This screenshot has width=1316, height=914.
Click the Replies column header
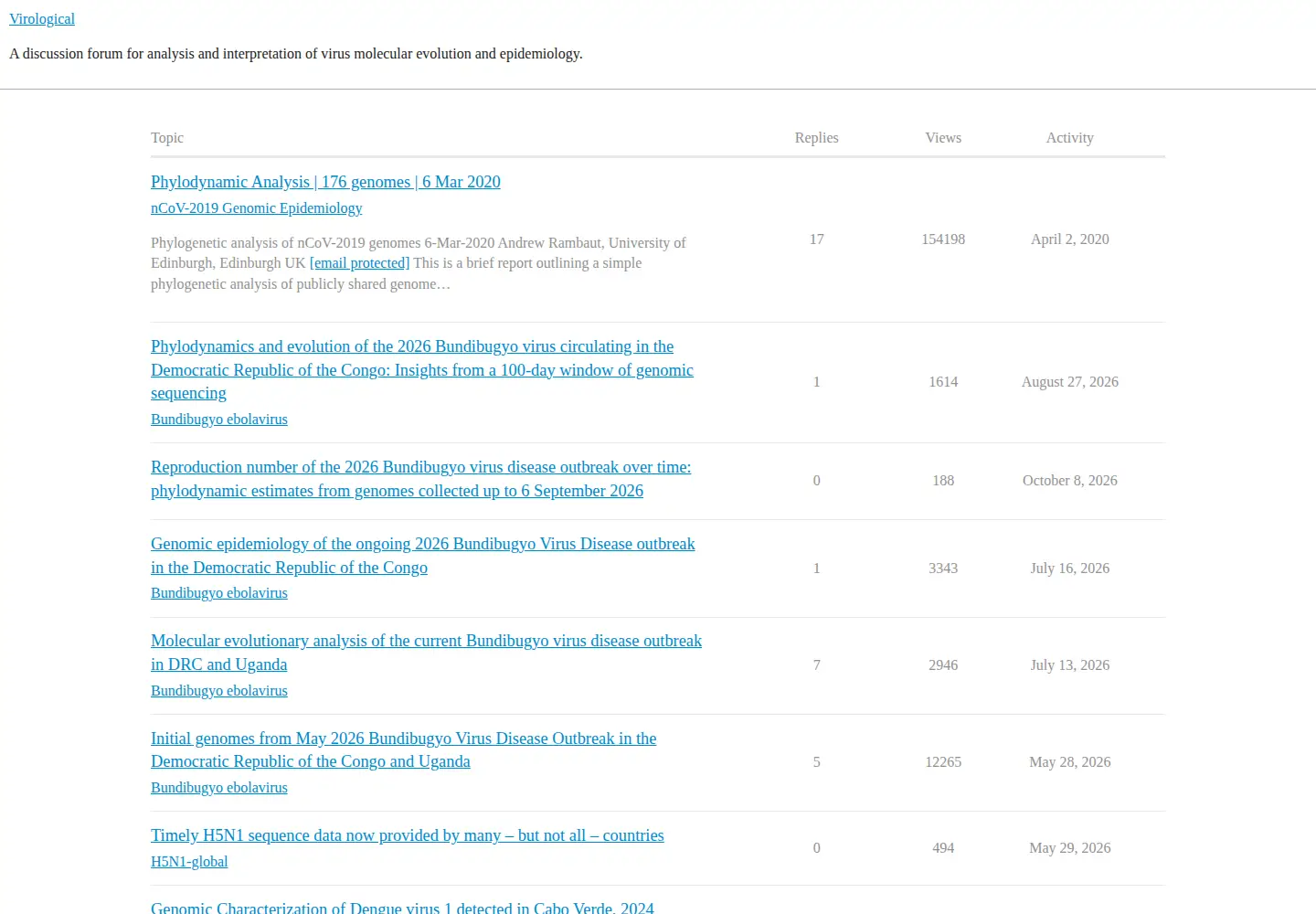point(817,138)
